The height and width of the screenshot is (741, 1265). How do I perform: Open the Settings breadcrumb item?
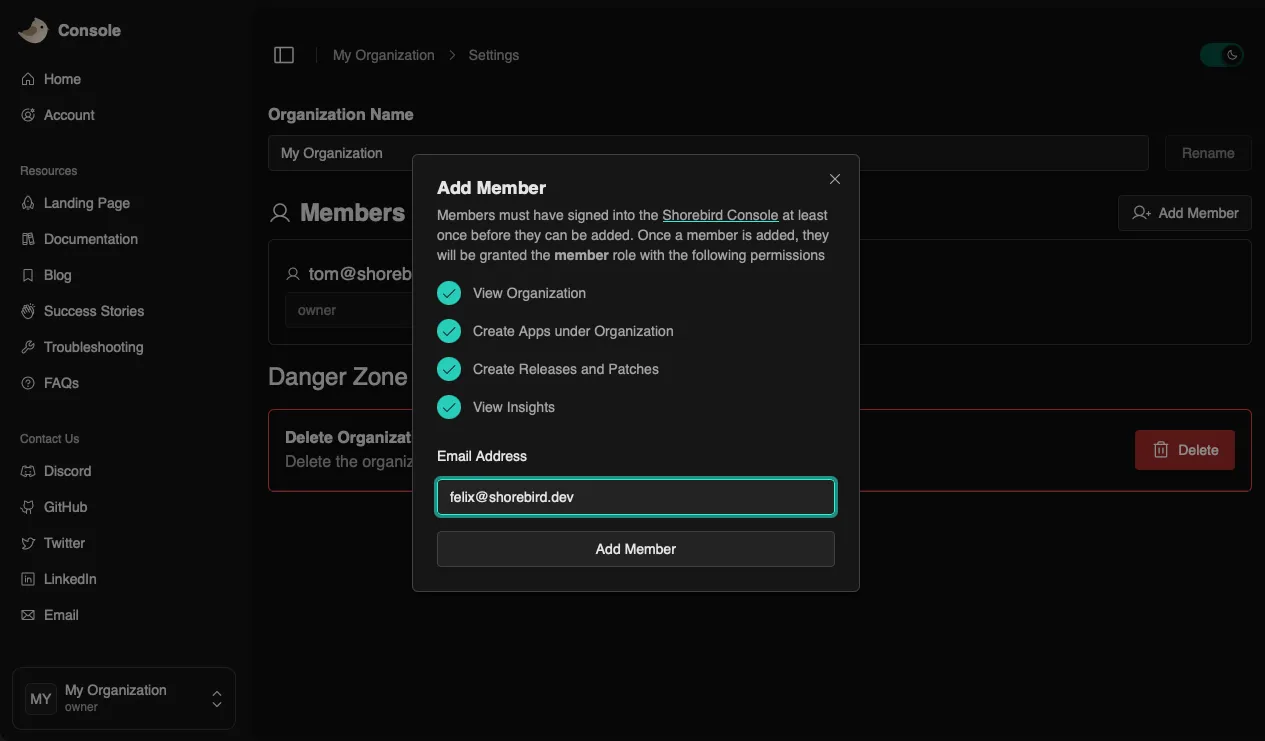click(x=493, y=55)
